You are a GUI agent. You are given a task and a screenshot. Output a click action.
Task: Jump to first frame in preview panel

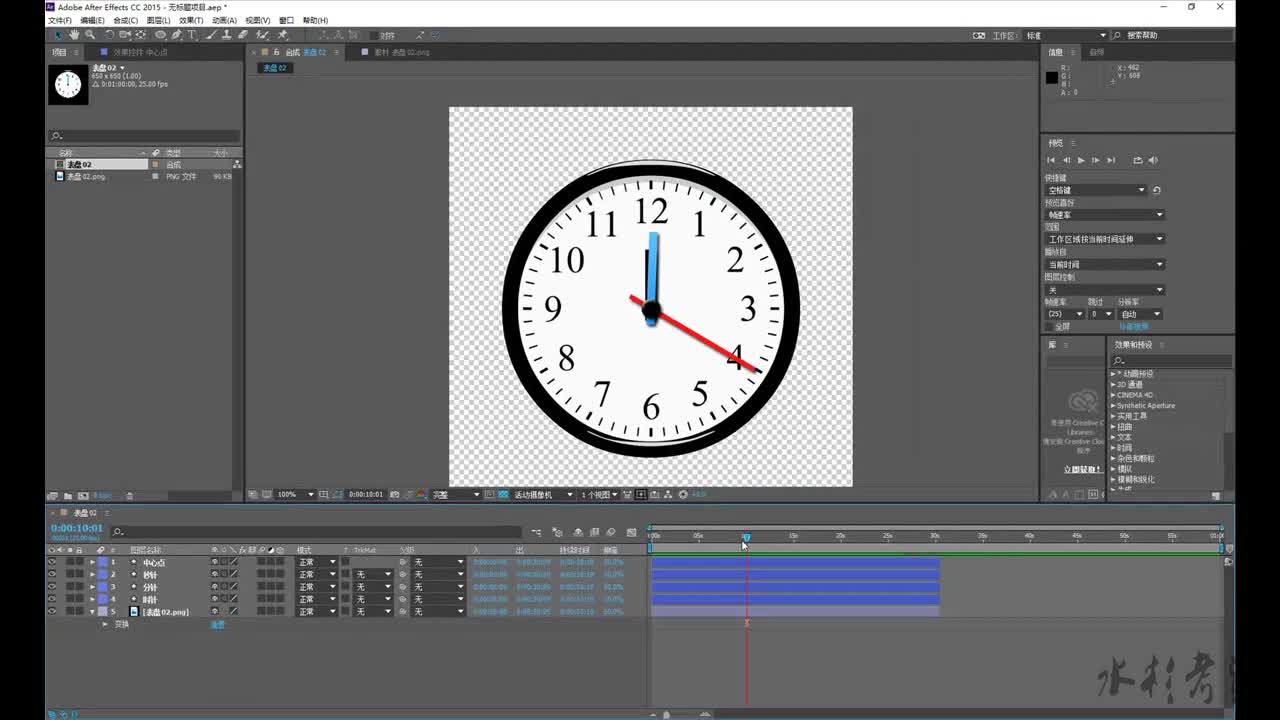1051,160
